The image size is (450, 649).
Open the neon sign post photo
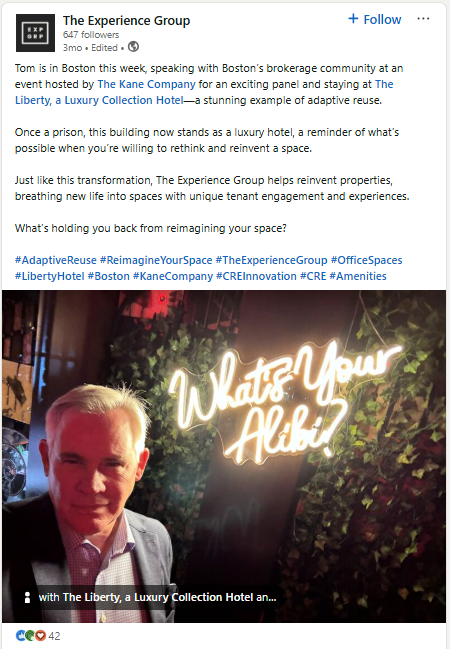pos(224,456)
